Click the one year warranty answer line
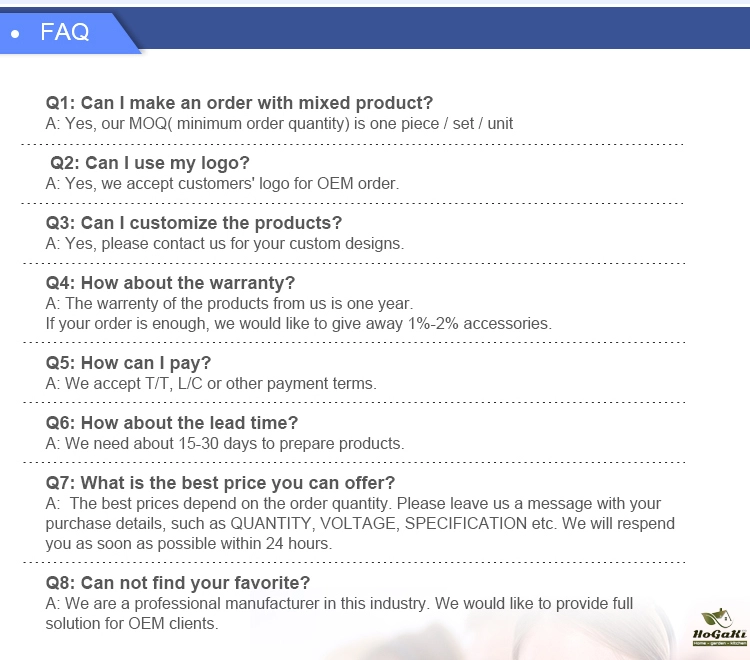Image resolution: width=750 pixels, height=660 pixels. [229, 304]
